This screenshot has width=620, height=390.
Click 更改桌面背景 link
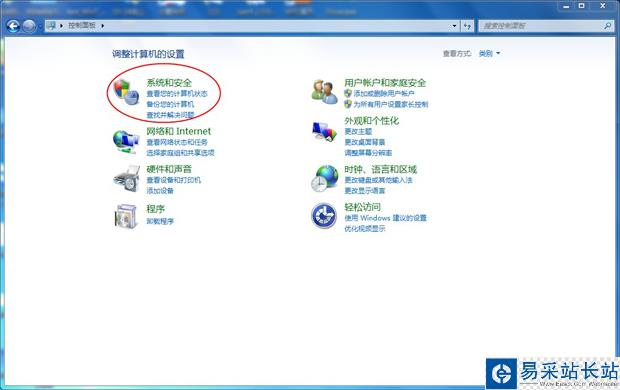[365, 142]
